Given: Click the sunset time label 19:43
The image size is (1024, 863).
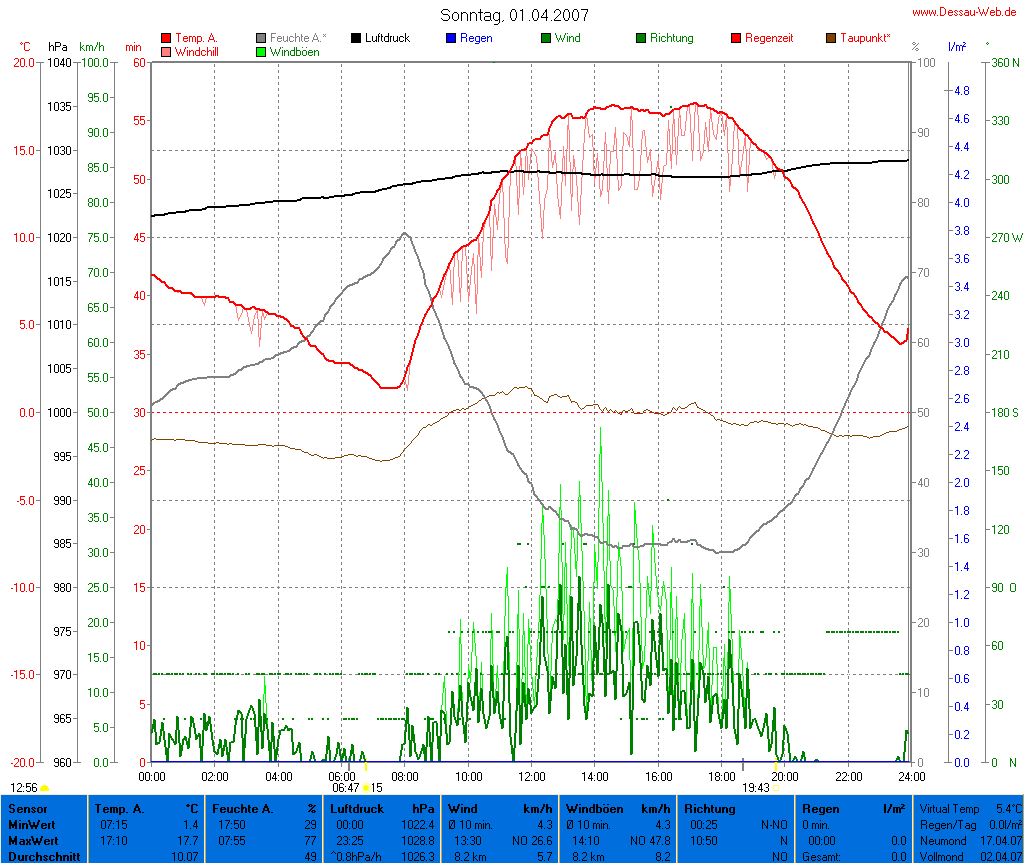Looking at the screenshot, I should (x=755, y=788).
